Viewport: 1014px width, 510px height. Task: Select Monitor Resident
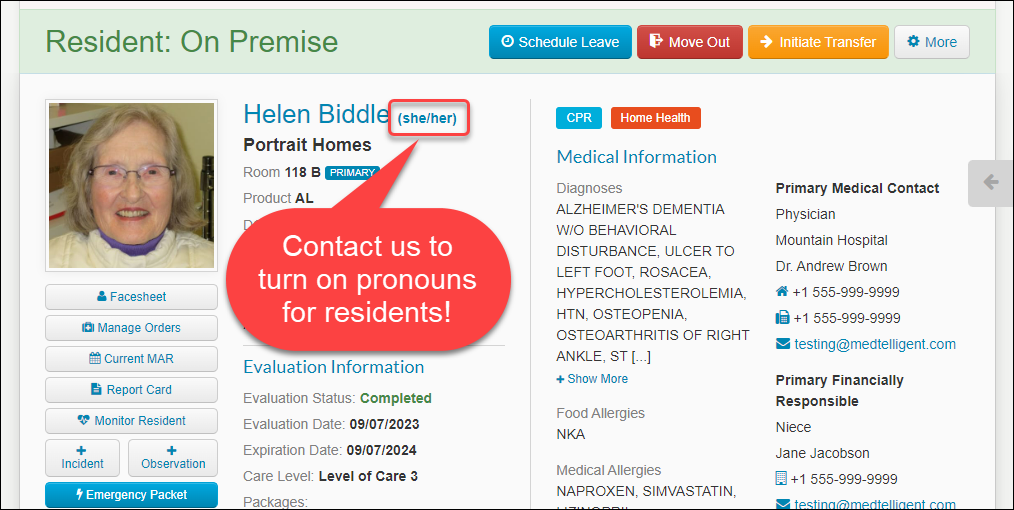pos(131,421)
